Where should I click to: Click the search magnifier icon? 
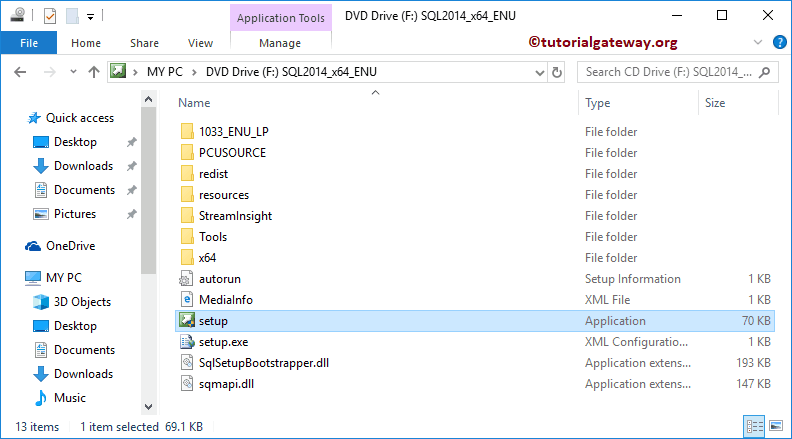point(765,72)
